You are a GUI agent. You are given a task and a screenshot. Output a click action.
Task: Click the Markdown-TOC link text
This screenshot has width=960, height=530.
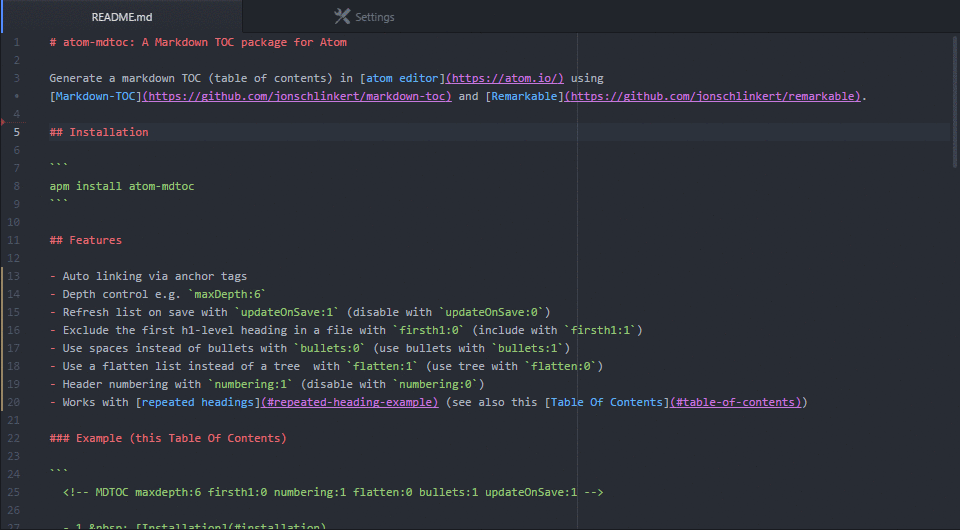[95, 96]
